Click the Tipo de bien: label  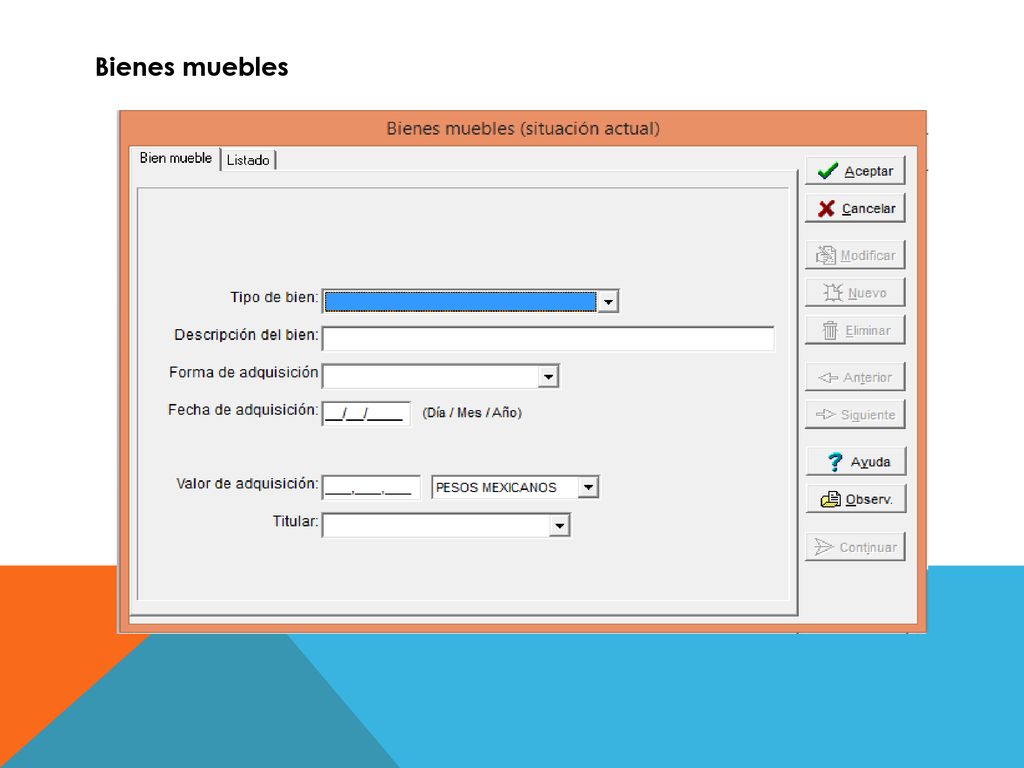(274, 297)
